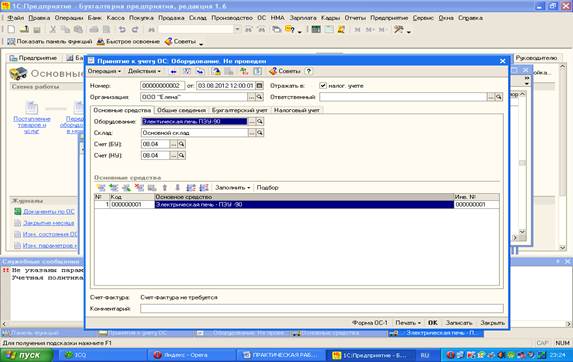Click the sort ascending icon in table toolbar
The image size is (573, 362).
(191, 188)
